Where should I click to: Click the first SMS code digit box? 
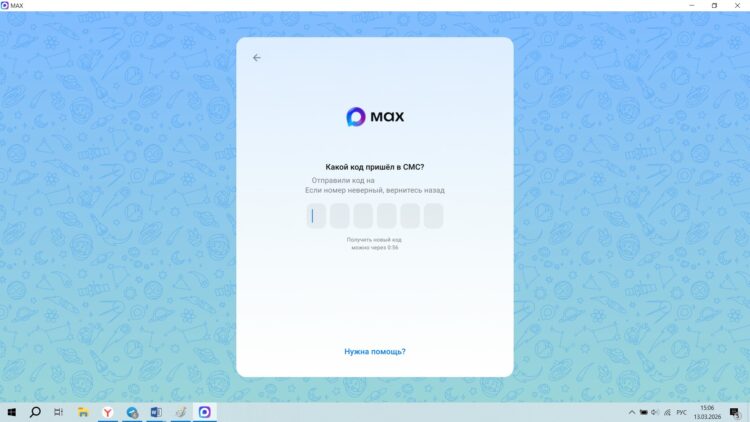316,216
